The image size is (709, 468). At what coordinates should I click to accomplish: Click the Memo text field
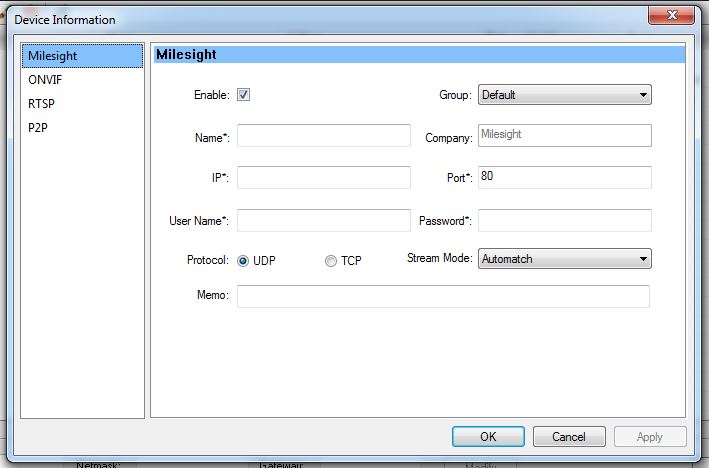coord(442,296)
